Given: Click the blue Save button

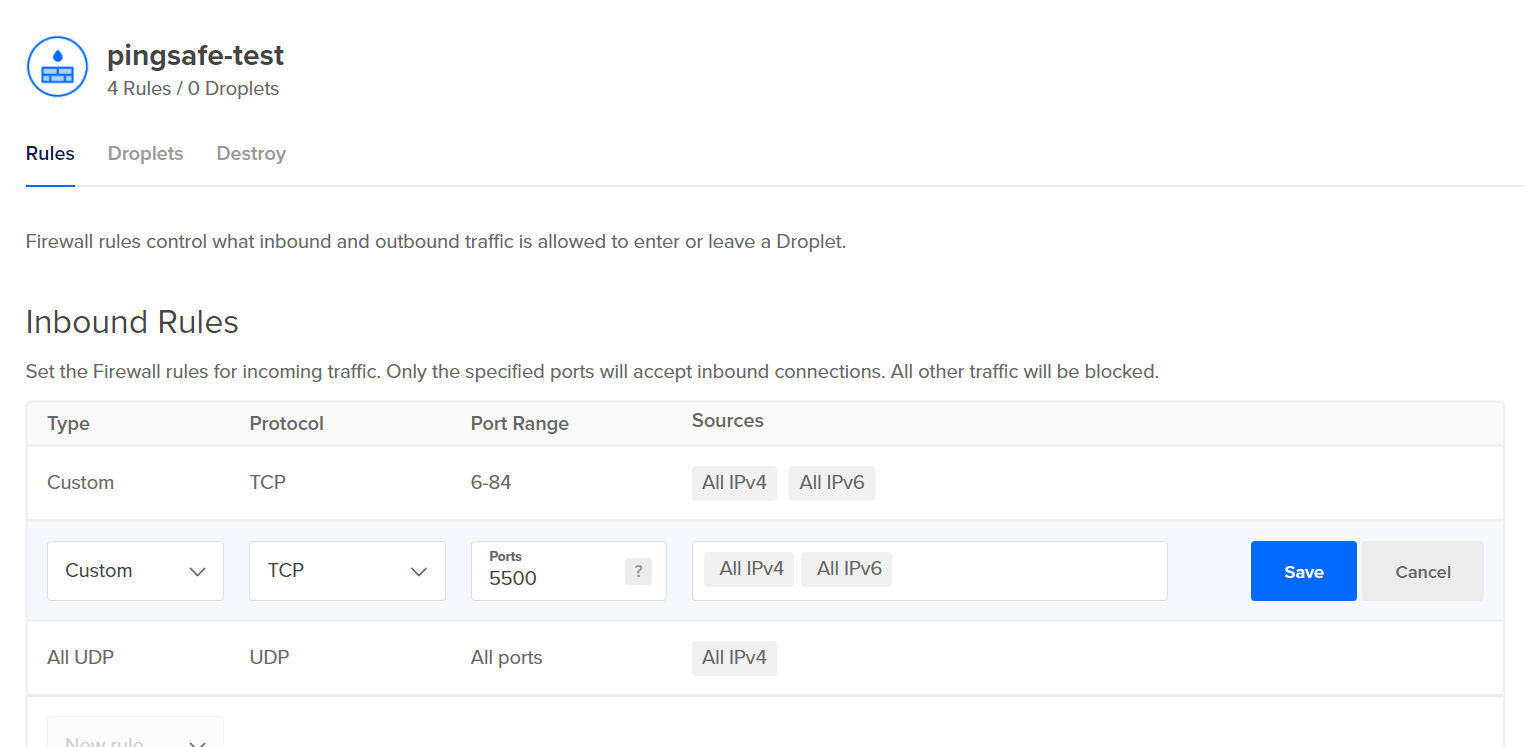Looking at the screenshot, I should pos(1303,571).
